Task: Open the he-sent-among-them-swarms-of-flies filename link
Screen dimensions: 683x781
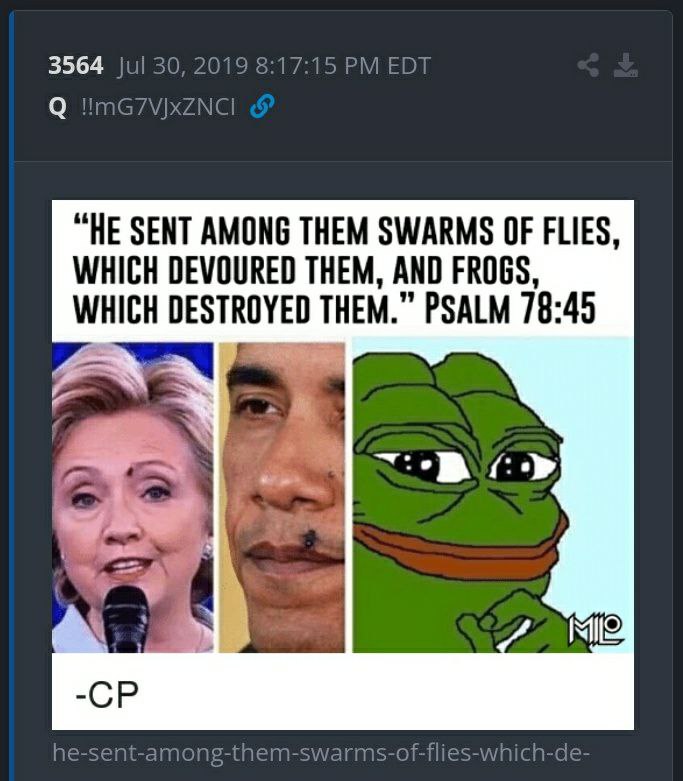Action: coord(321,752)
